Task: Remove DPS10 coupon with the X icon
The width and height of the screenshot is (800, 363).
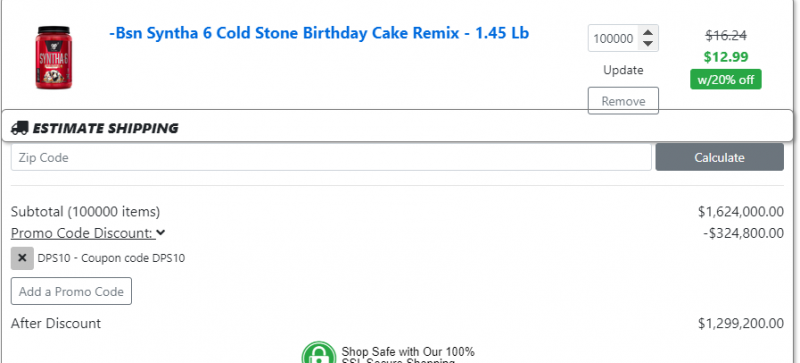Action: pyautogui.click(x=22, y=258)
